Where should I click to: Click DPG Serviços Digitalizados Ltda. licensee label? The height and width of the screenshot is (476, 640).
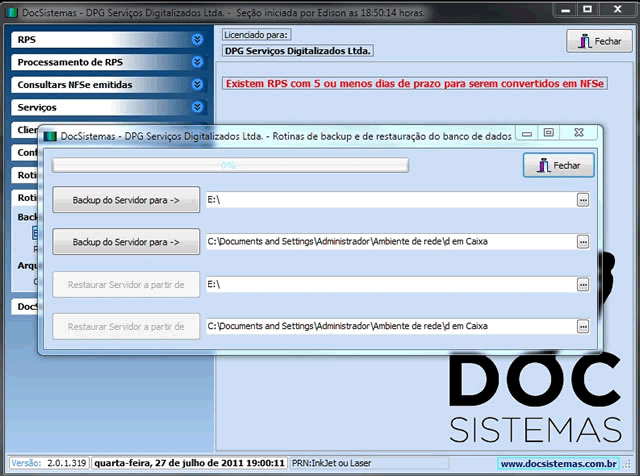[298, 51]
